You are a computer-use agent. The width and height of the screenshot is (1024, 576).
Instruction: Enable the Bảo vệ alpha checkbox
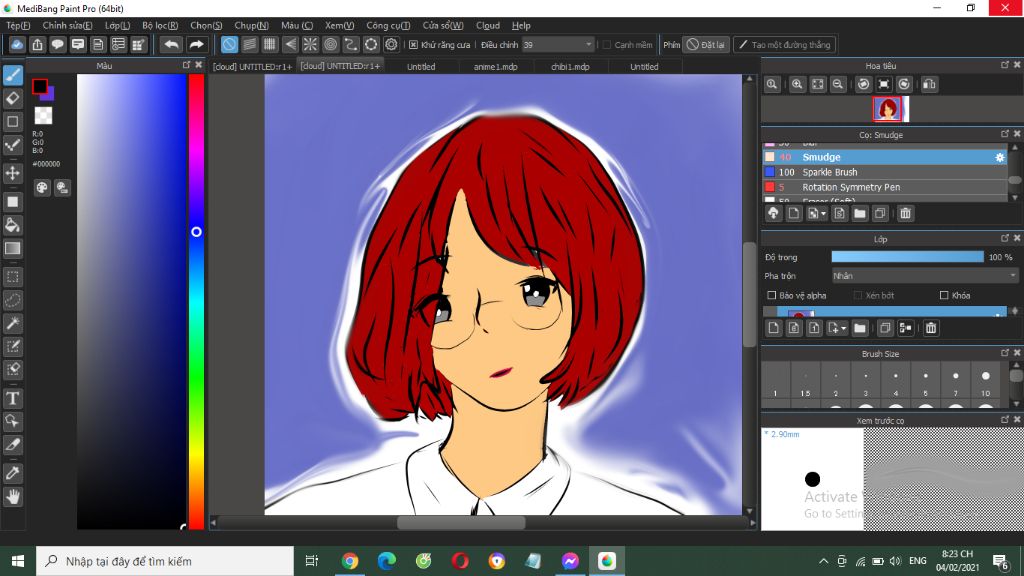(x=771, y=295)
